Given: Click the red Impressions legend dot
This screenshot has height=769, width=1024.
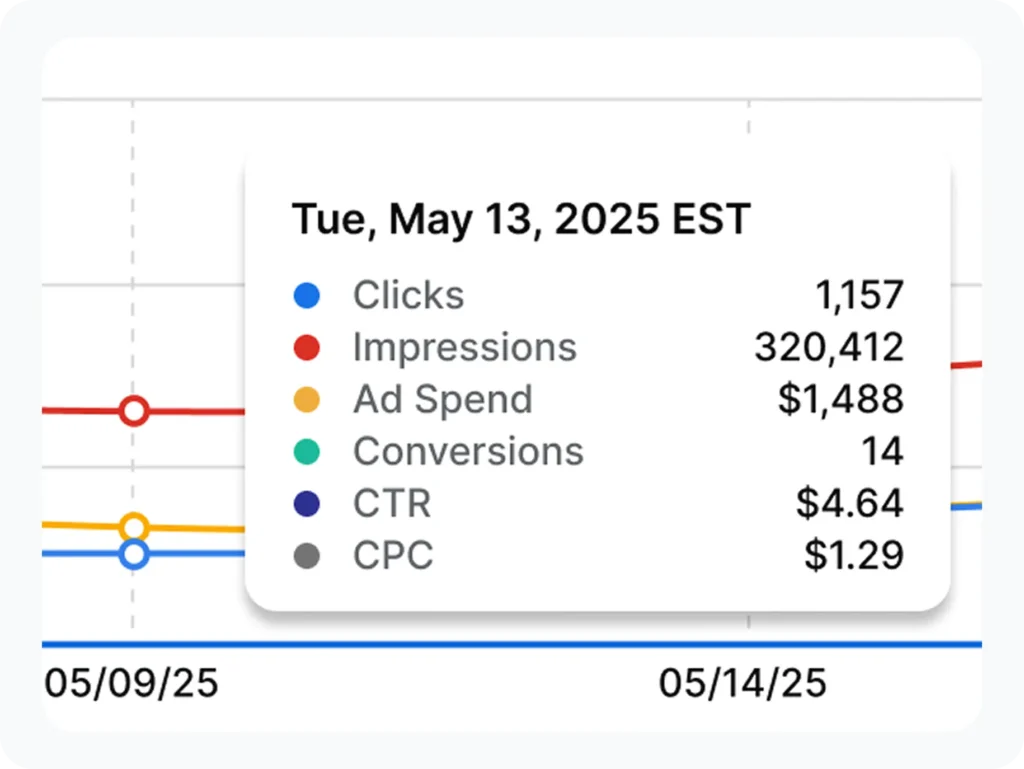Looking at the screenshot, I should point(306,348).
